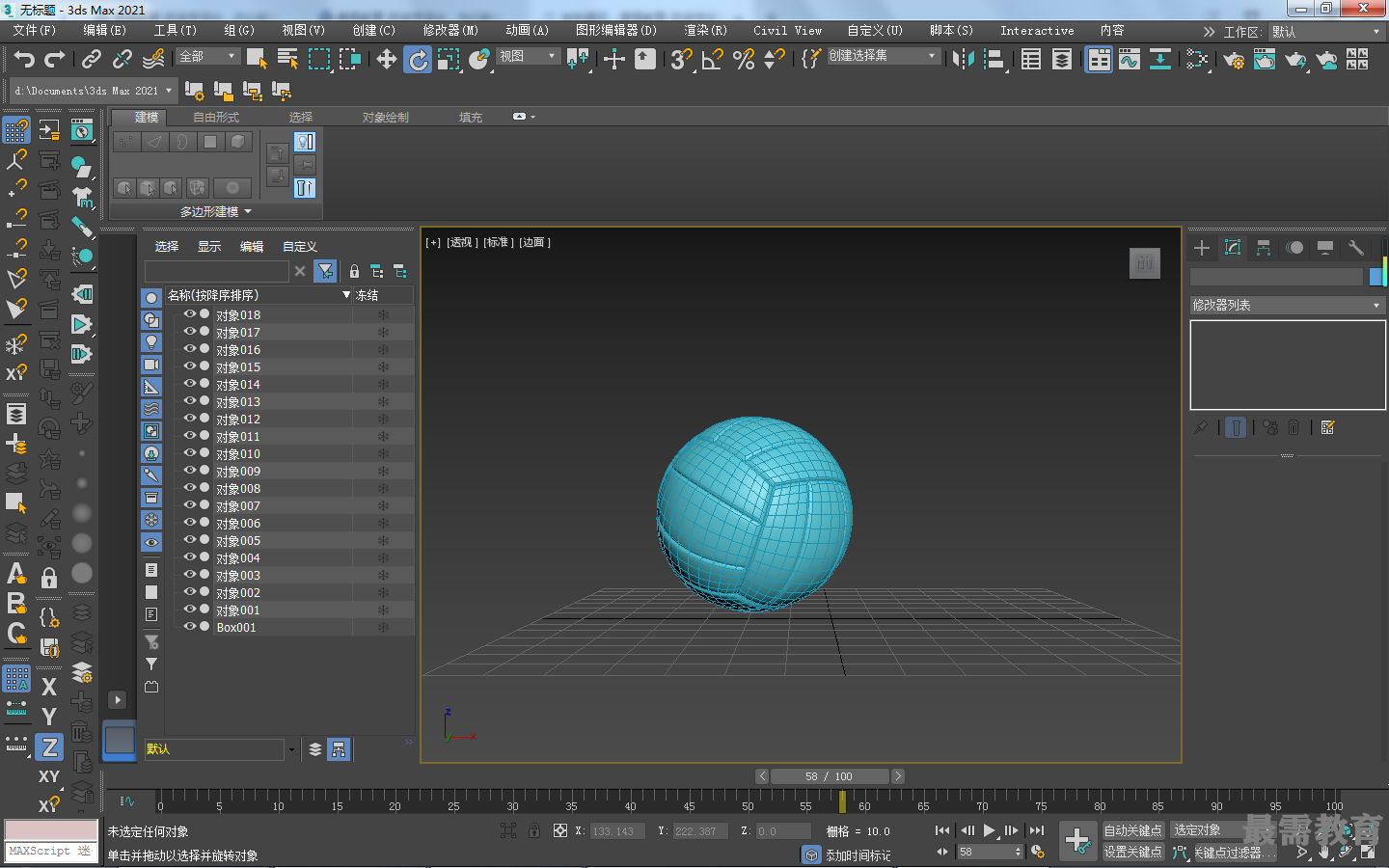Switch to the 对象绘制 ribbon tab
Image resolution: width=1389 pixels, height=868 pixels.
click(385, 118)
